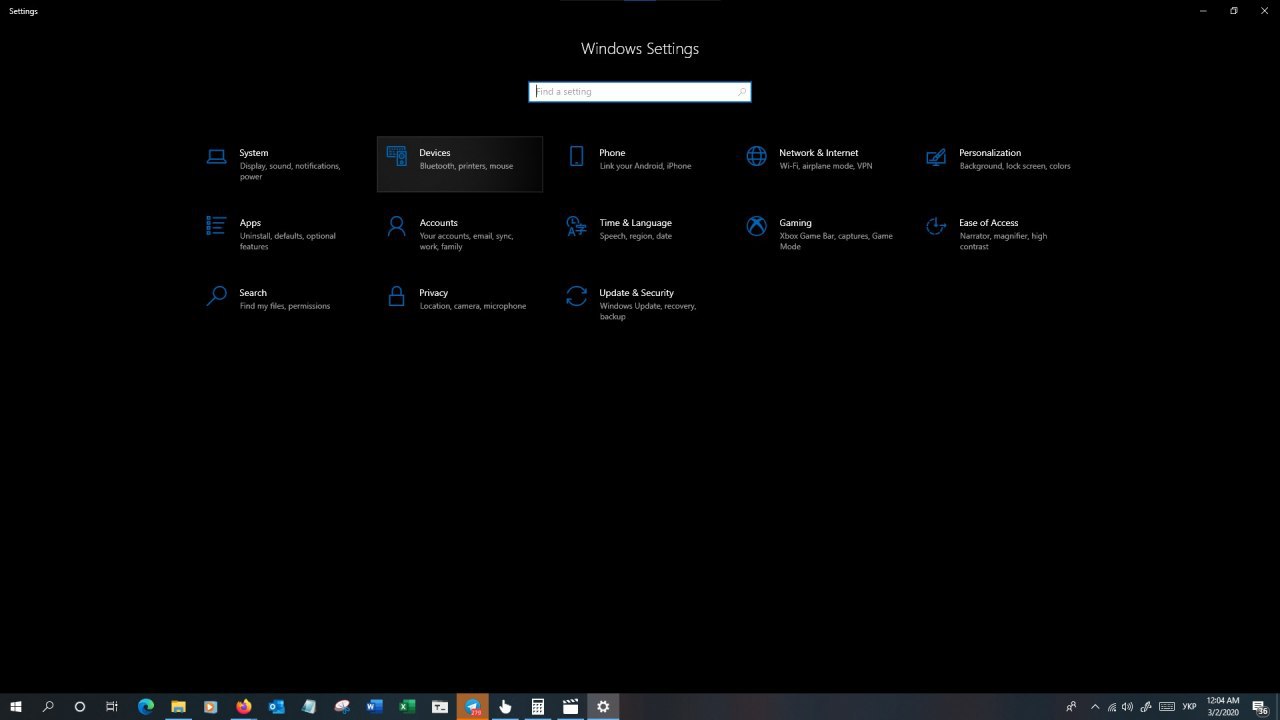Click the magnifier in the settings search box
The width and height of the screenshot is (1280, 720).
[741, 92]
